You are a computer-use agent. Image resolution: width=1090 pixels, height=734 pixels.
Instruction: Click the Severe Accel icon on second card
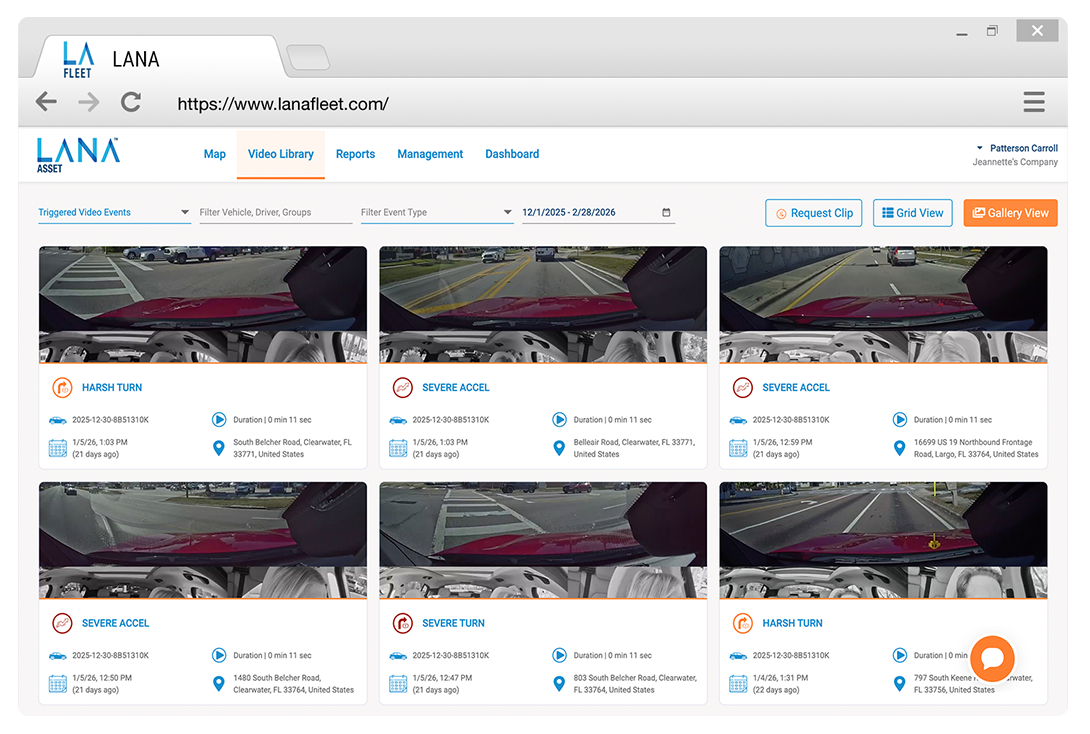pos(400,387)
